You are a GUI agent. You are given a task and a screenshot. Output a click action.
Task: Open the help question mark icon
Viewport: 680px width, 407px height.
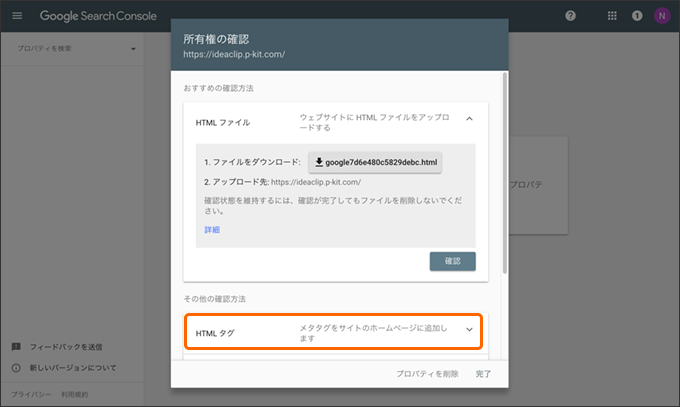[570, 16]
